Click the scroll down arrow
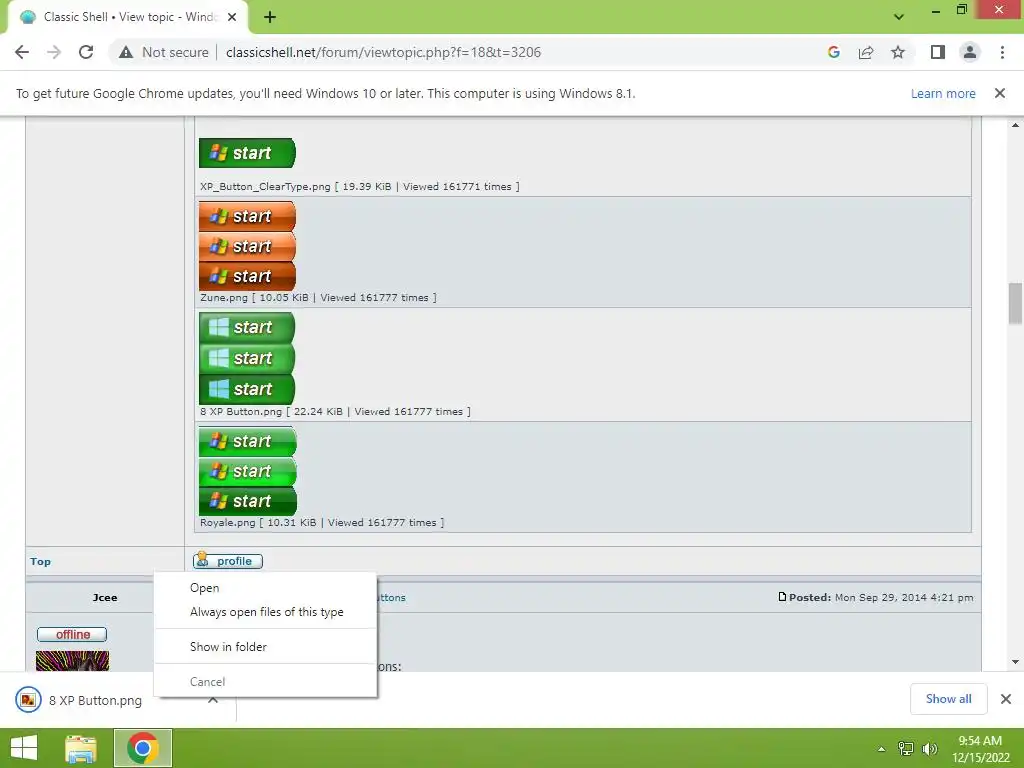 [1015, 662]
